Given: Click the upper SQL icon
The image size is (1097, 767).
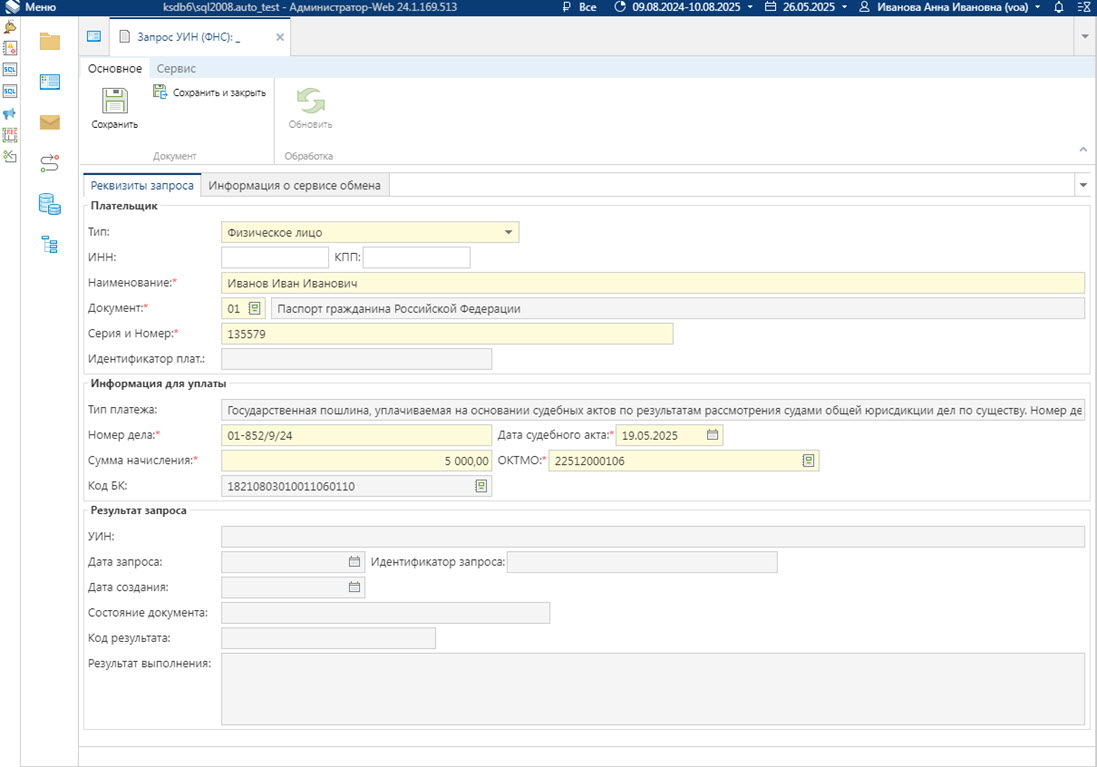Looking at the screenshot, I should pyautogui.click(x=10, y=70).
